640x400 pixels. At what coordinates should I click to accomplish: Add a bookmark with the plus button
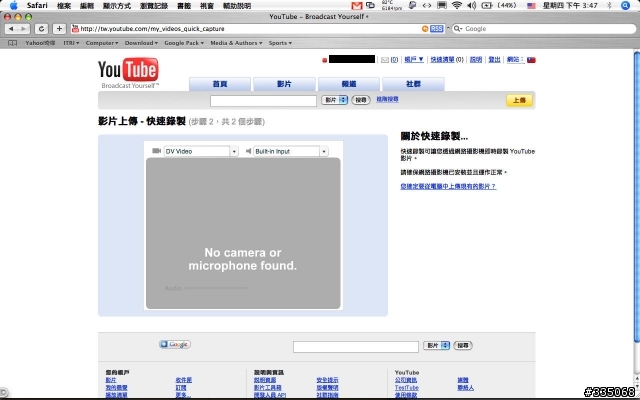coord(59,29)
